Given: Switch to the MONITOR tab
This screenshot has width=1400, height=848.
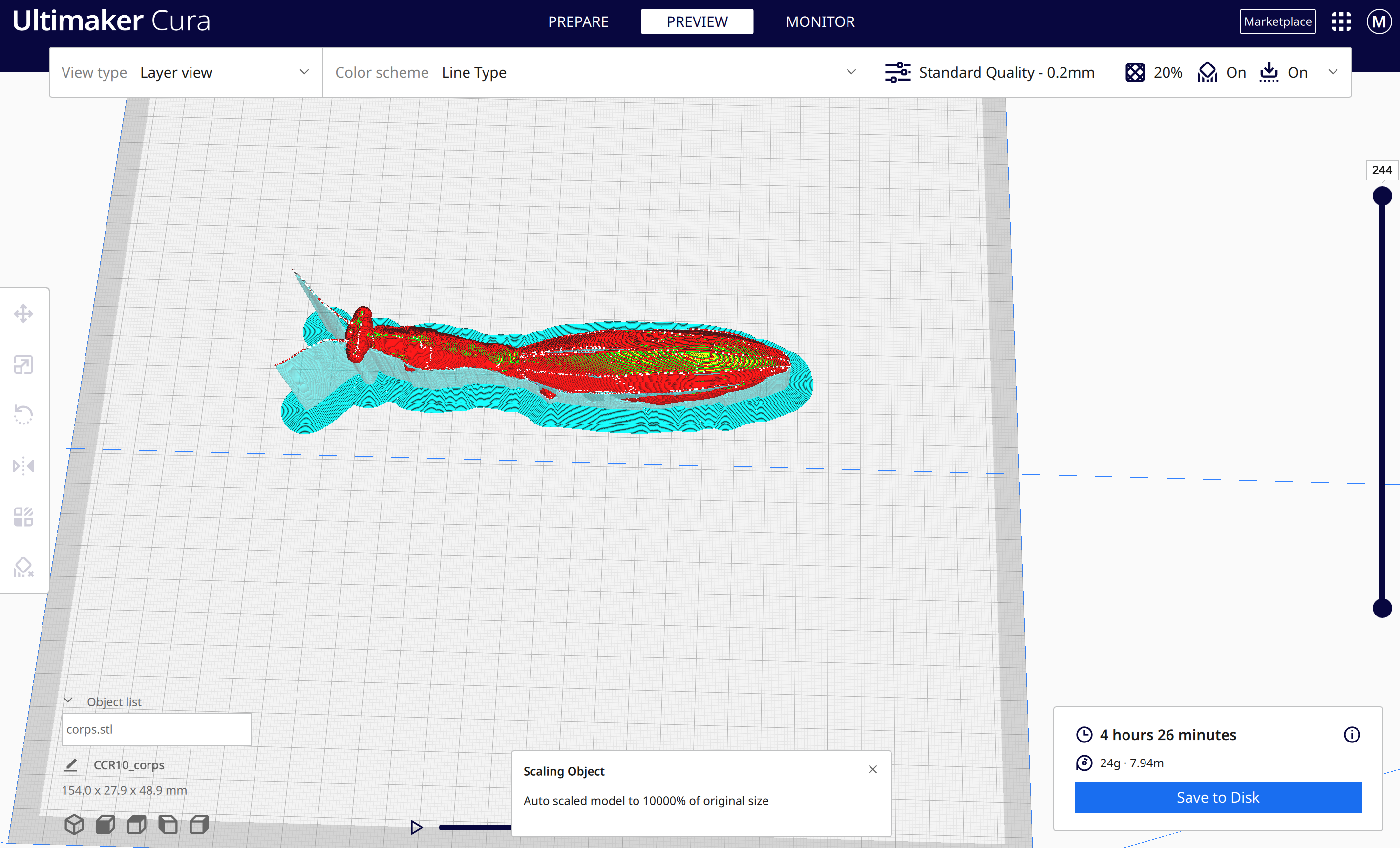Looking at the screenshot, I should tap(820, 21).
